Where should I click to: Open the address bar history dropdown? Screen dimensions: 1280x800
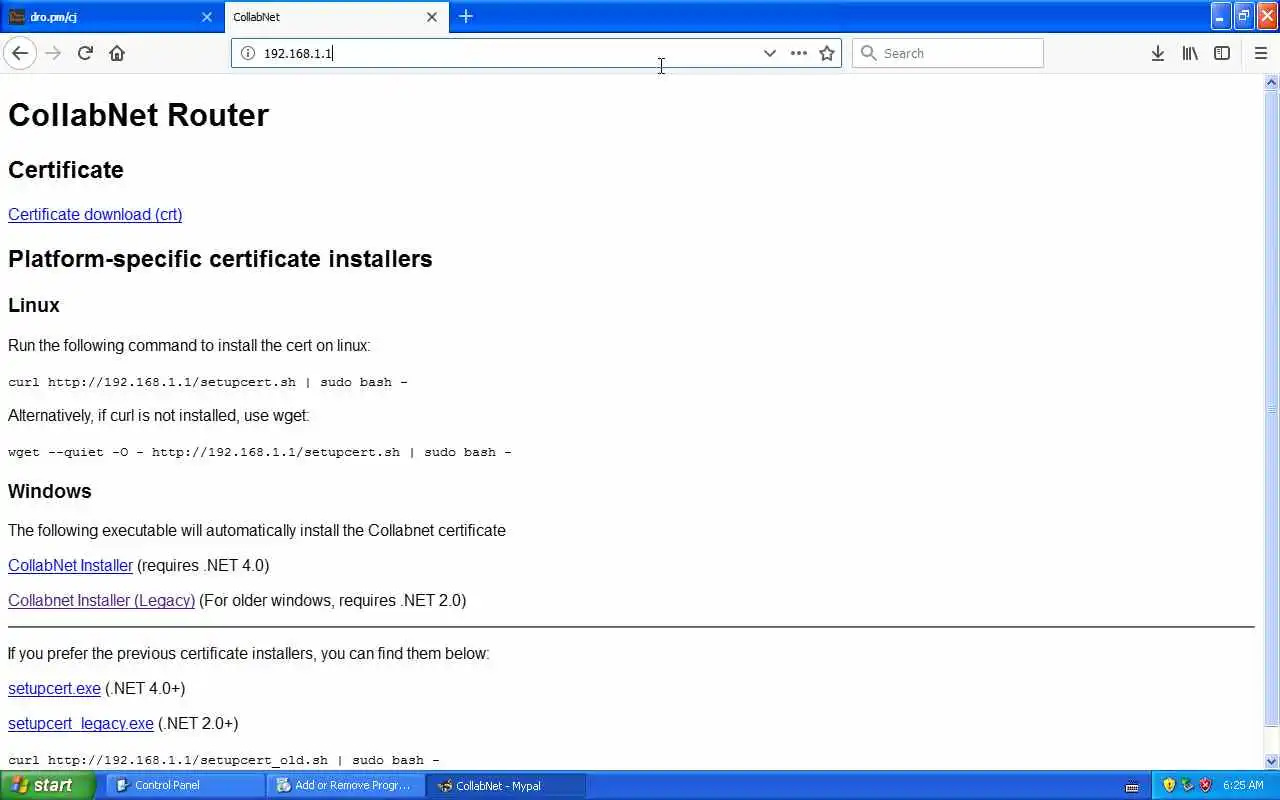(x=769, y=53)
